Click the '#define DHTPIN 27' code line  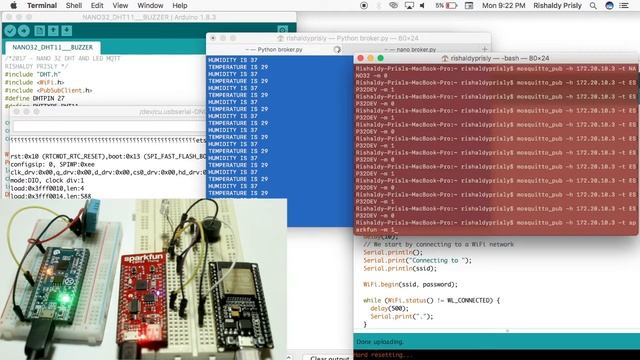click(35, 98)
